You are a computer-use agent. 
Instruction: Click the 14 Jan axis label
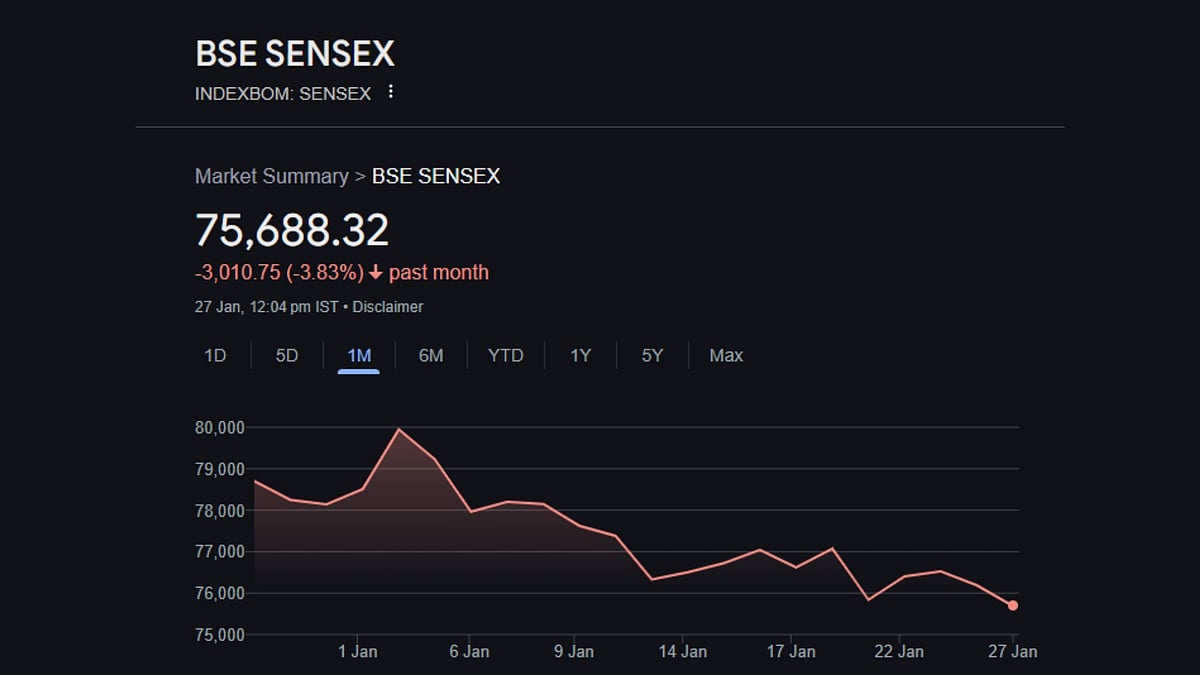point(682,651)
